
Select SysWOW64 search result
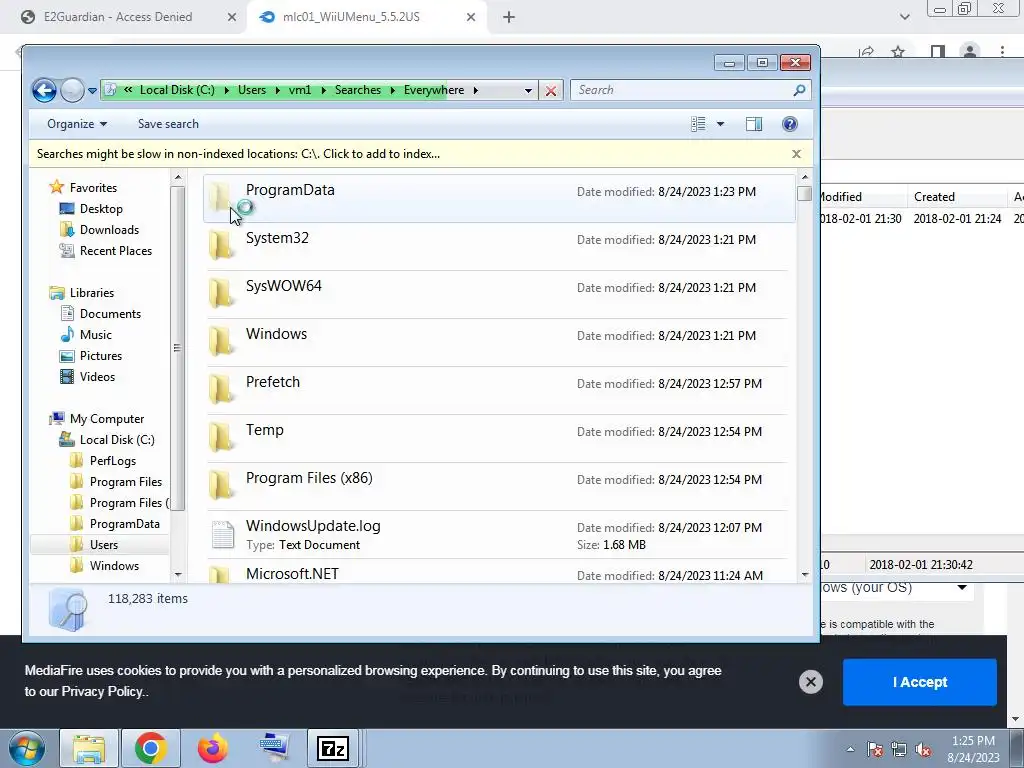click(x=499, y=295)
